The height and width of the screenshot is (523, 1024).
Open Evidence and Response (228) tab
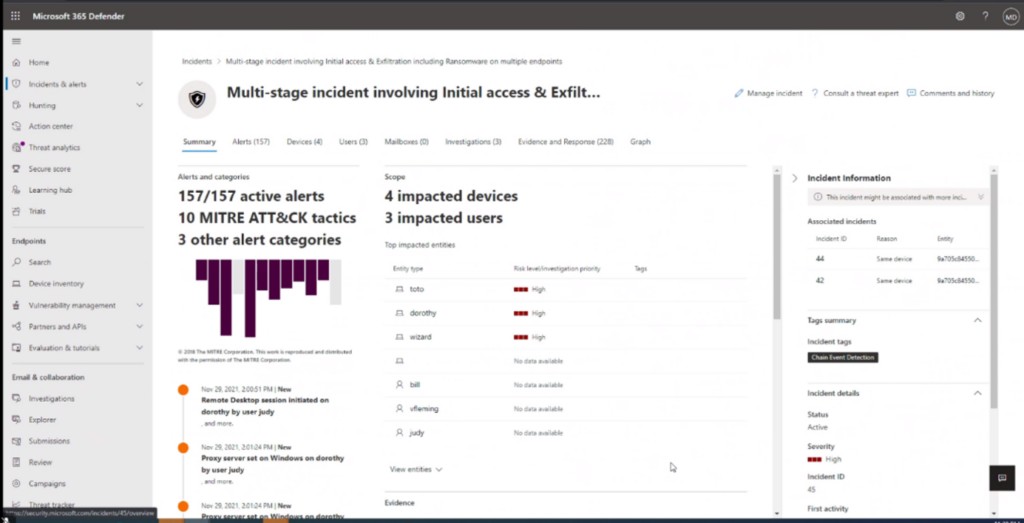[x=566, y=142]
